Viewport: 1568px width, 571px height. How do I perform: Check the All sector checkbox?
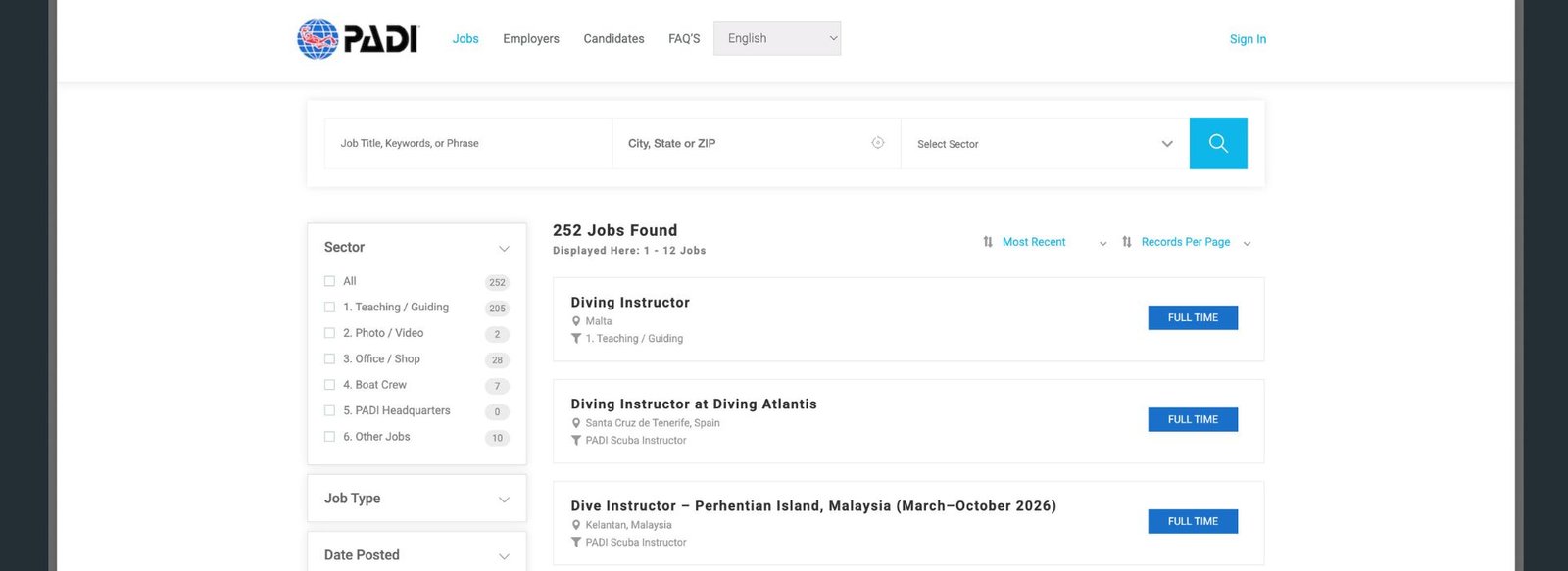(329, 281)
